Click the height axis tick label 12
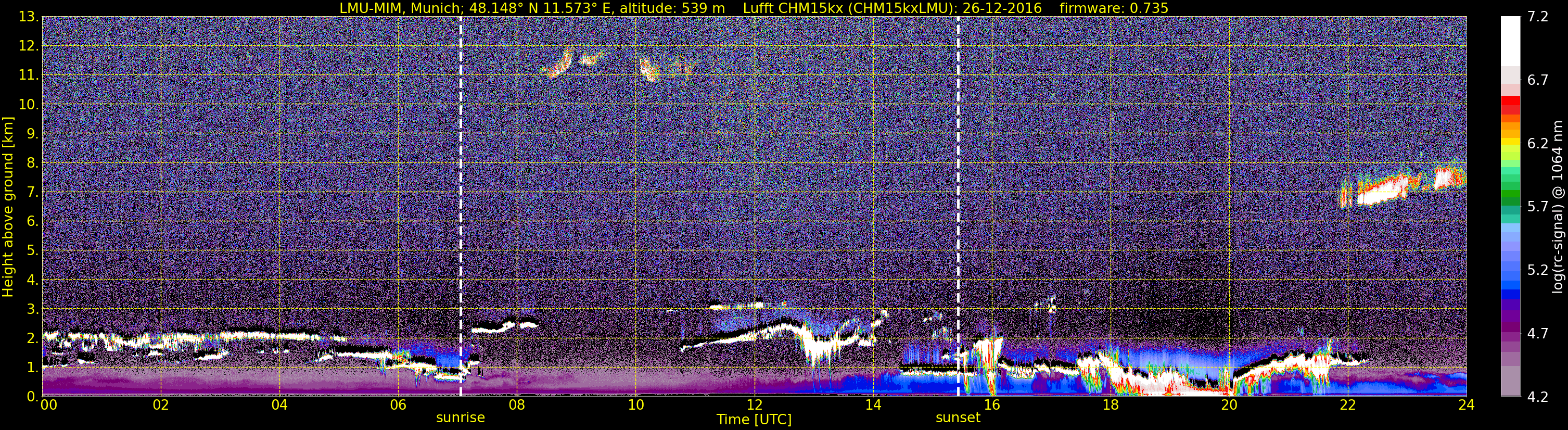The height and width of the screenshot is (430, 1568). 29,46
